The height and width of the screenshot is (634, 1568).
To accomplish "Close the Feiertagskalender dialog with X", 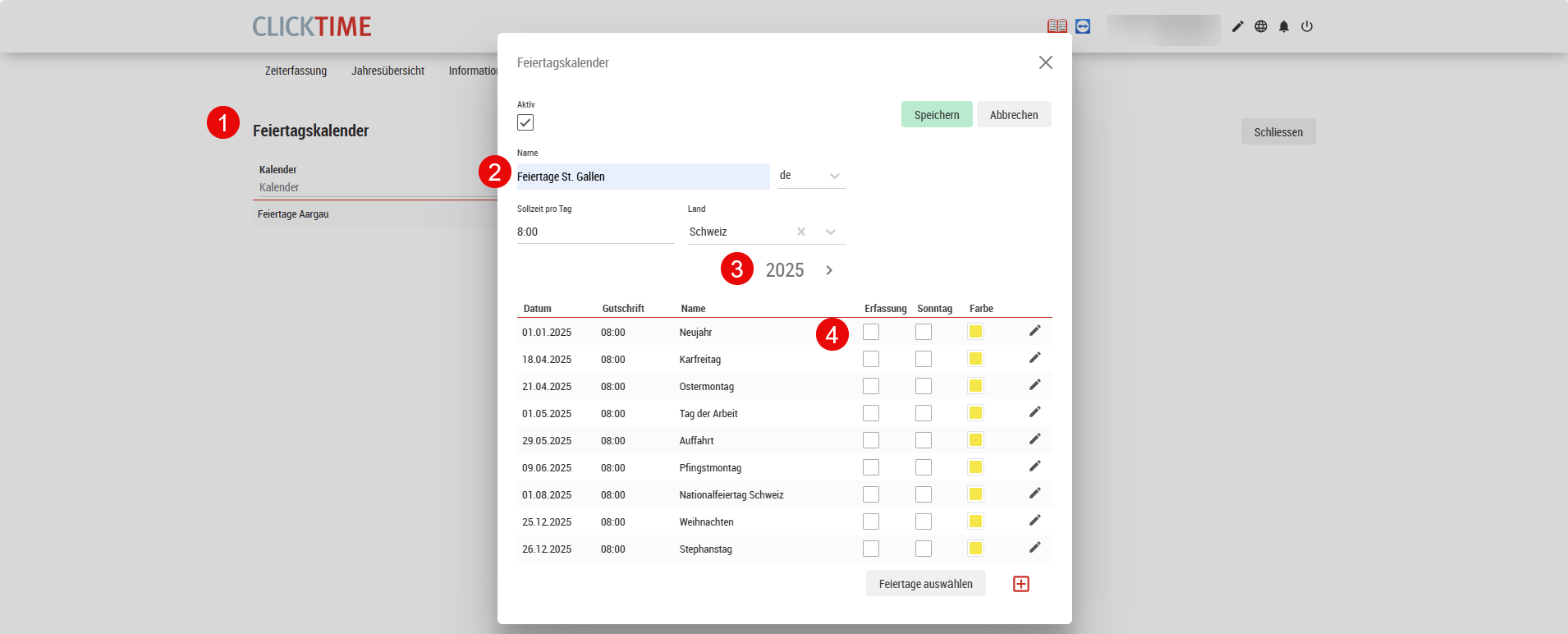I will (x=1045, y=62).
